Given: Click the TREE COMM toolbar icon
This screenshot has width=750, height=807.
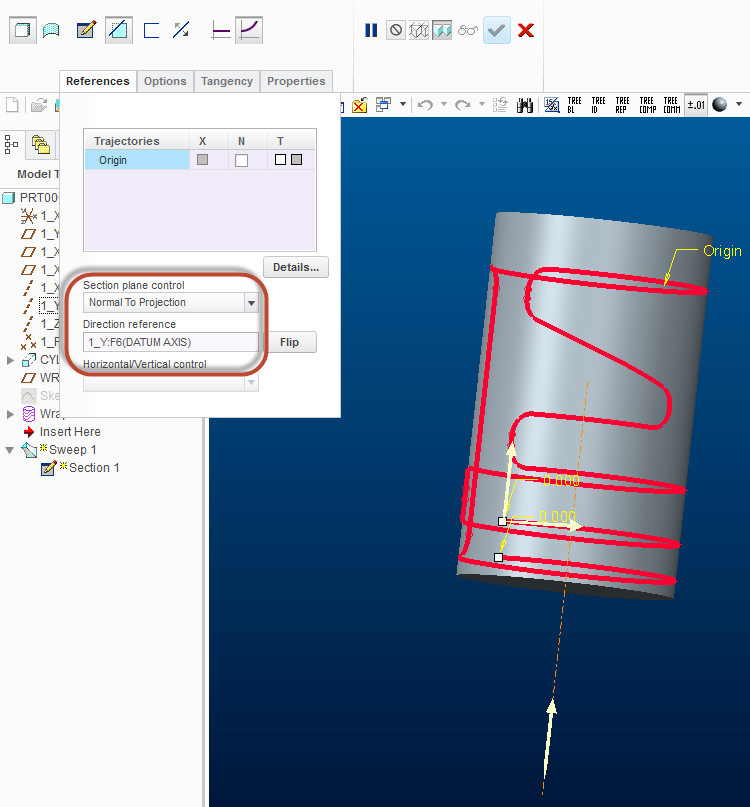Looking at the screenshot, I should coord(672,105).
